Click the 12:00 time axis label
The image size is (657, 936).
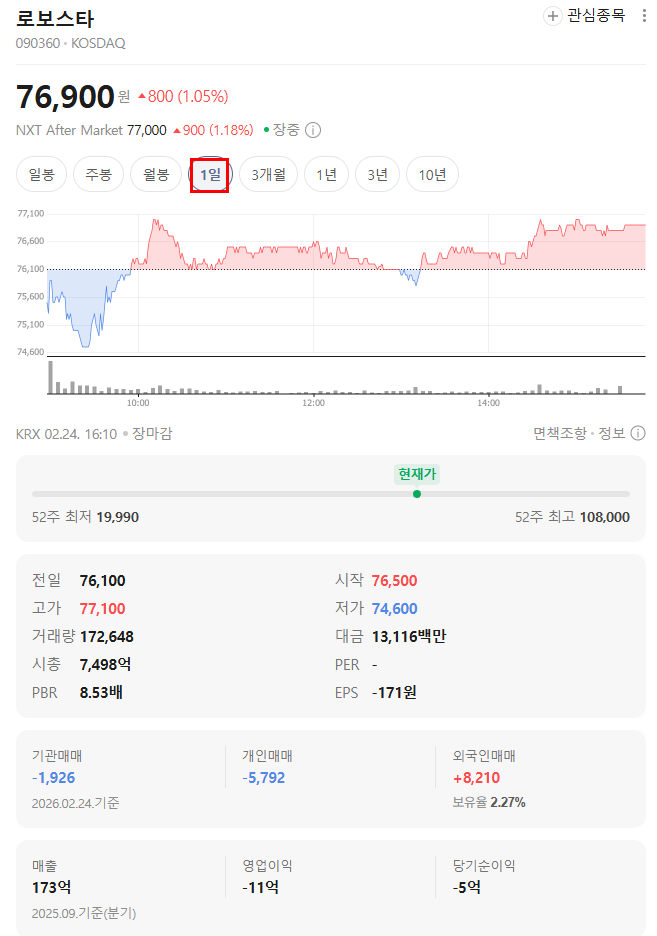pos(313,403)
